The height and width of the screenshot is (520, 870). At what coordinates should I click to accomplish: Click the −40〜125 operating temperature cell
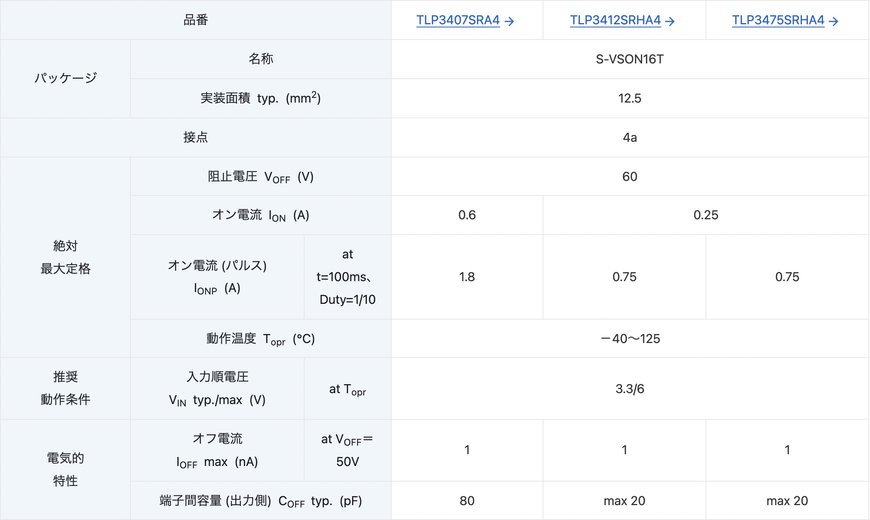click(630, 339)
